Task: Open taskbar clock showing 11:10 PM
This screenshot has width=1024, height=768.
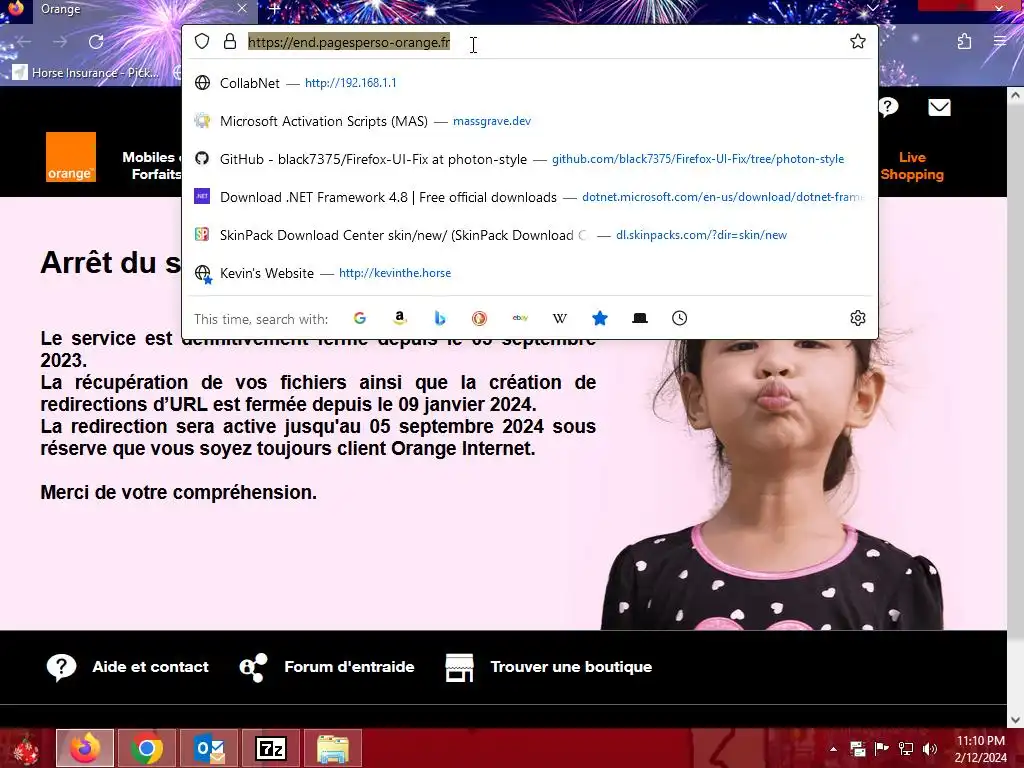Action: pyautogui.click(x=980, y=749)
